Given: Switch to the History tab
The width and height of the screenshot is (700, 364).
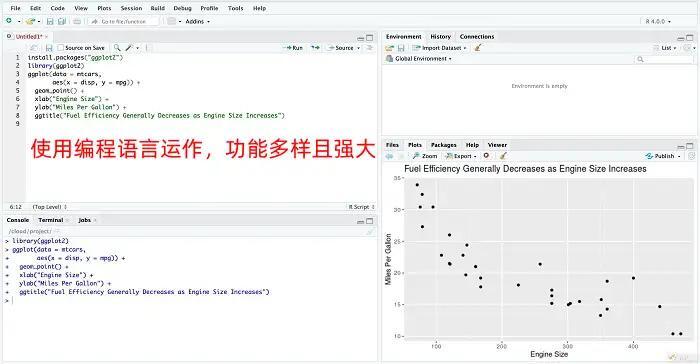Looking at the screenshot, I should click(x=441, y=37).
